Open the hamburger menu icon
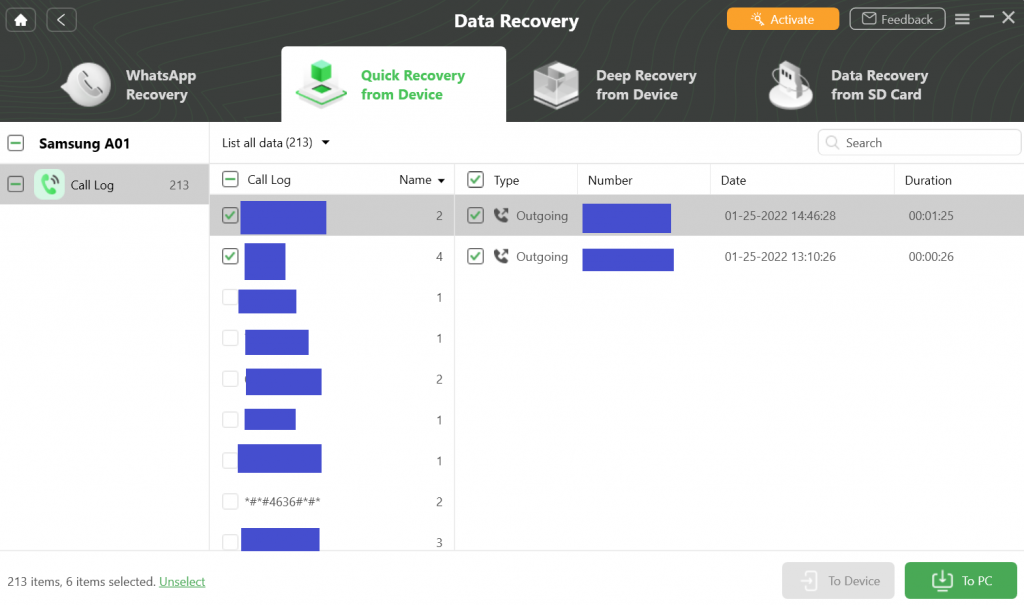This screenshot has width=1024, height=605. (x=962, y=19)
